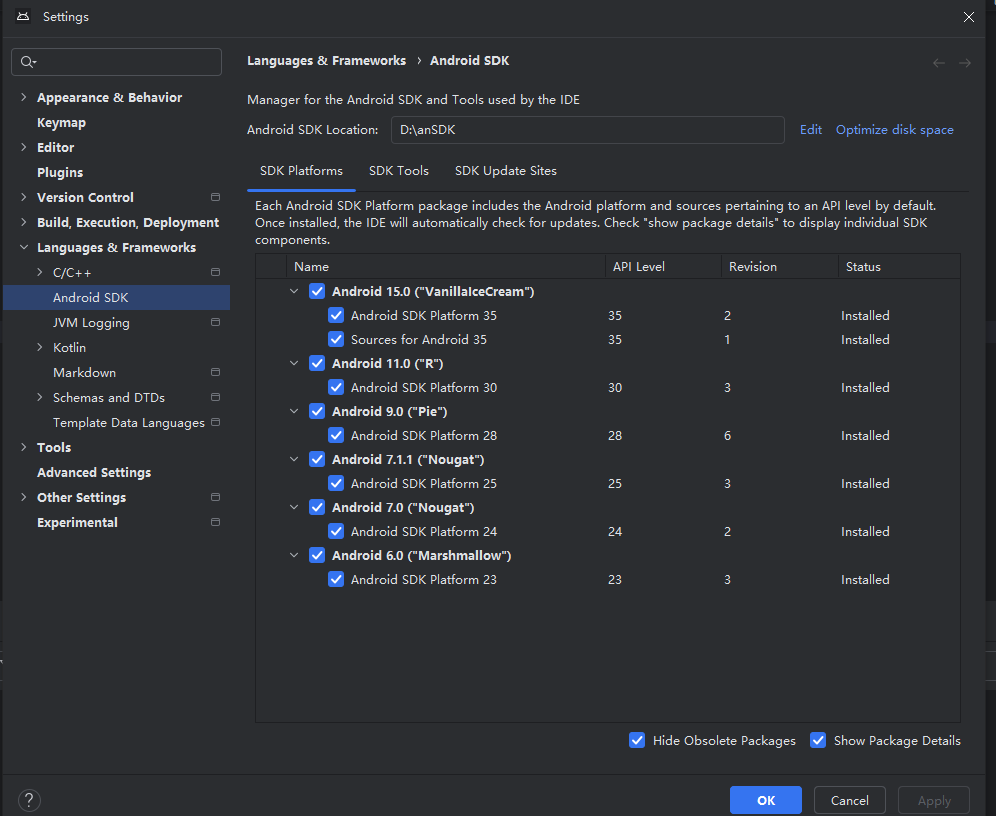
Task: Click project-level icon next to JVM Logging
Action: (x=215, y=323)
